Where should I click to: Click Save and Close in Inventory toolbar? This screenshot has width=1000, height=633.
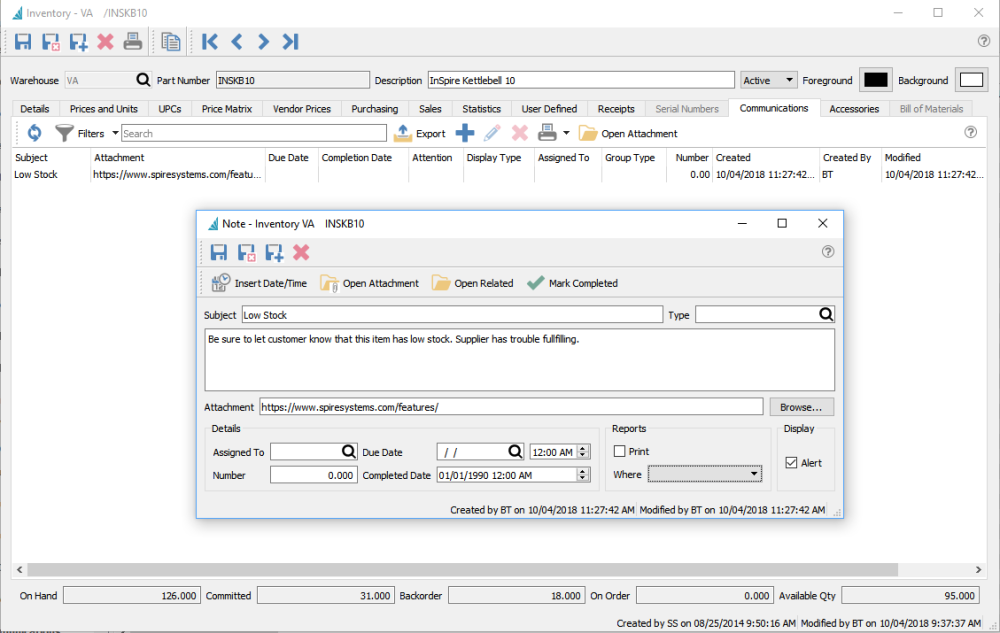click(50, 42)
